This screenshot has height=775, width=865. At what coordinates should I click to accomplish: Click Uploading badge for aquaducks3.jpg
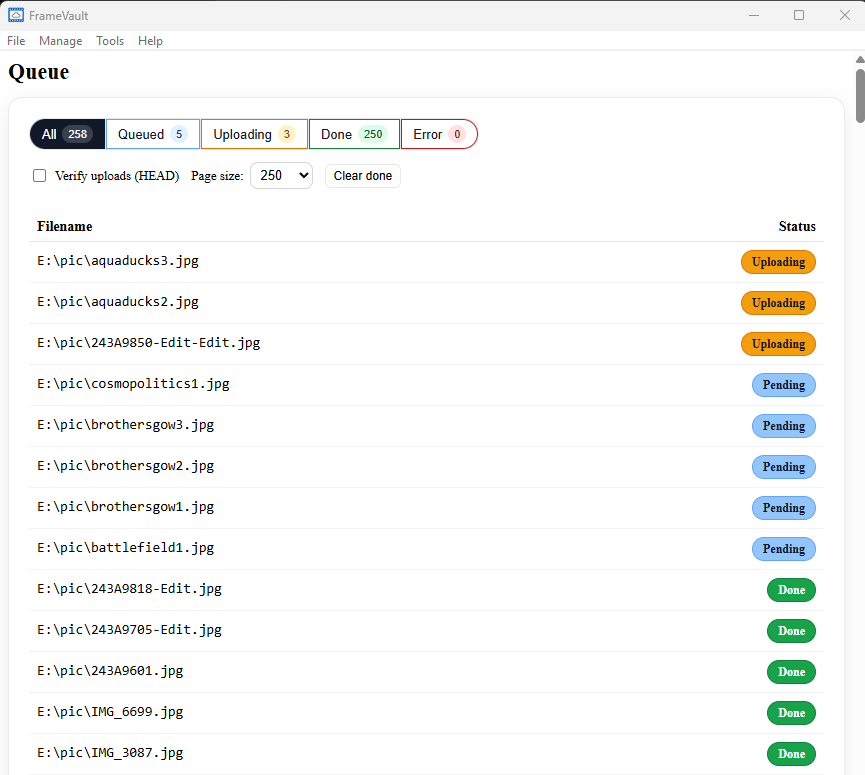pyautogui.click(x=778, y=262)
